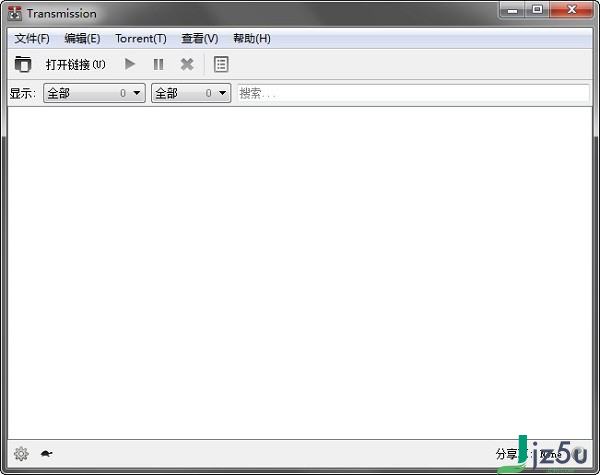
Task: Toggle turtle speed limit mode
Action: 47,454
